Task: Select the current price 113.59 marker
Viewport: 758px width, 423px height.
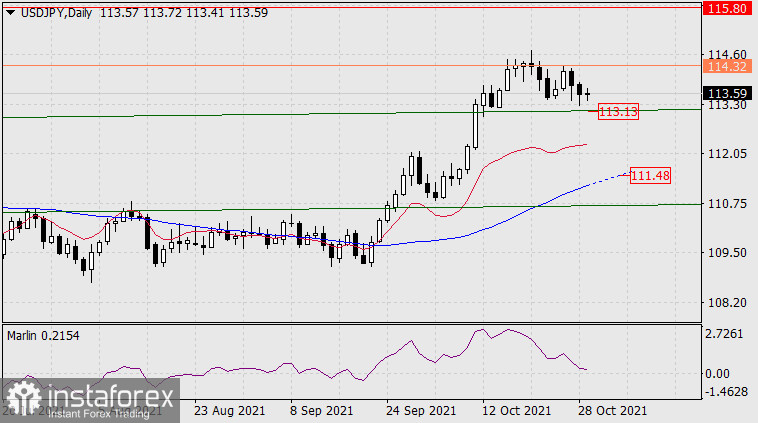Action: 727,91
